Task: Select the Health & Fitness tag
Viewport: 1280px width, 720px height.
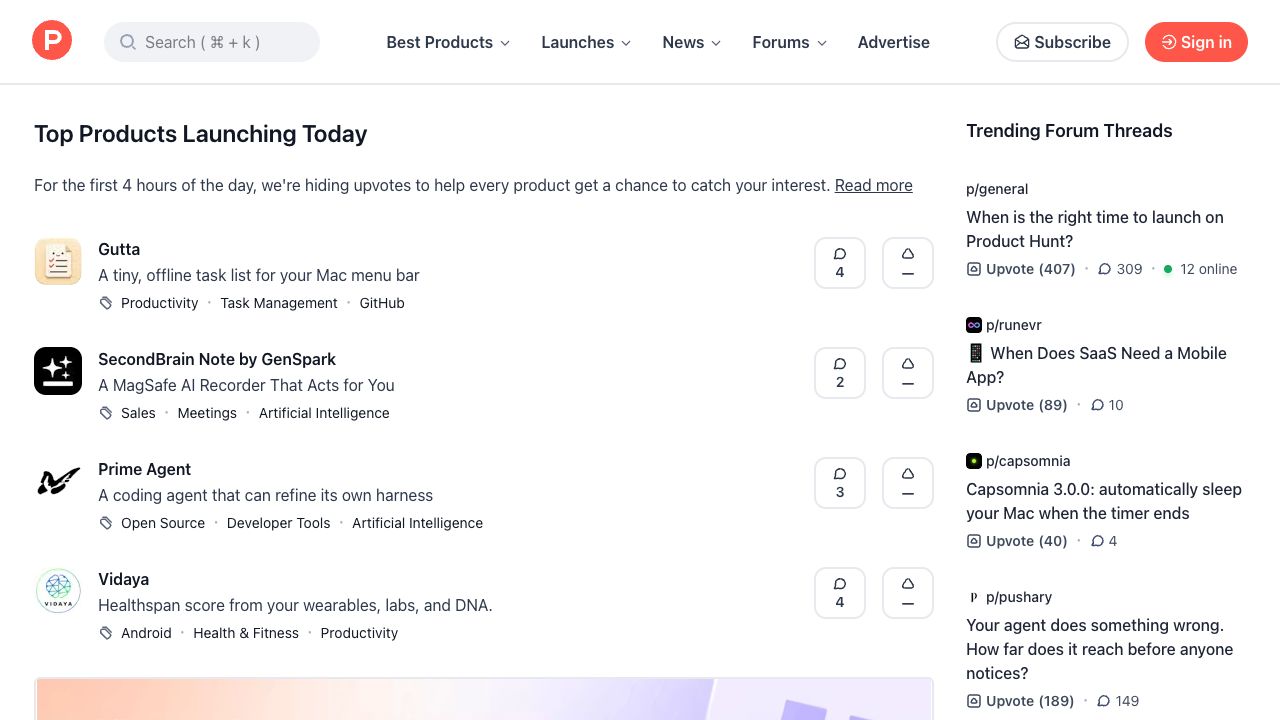Action: pyautogui.click(x=246, y=633)
